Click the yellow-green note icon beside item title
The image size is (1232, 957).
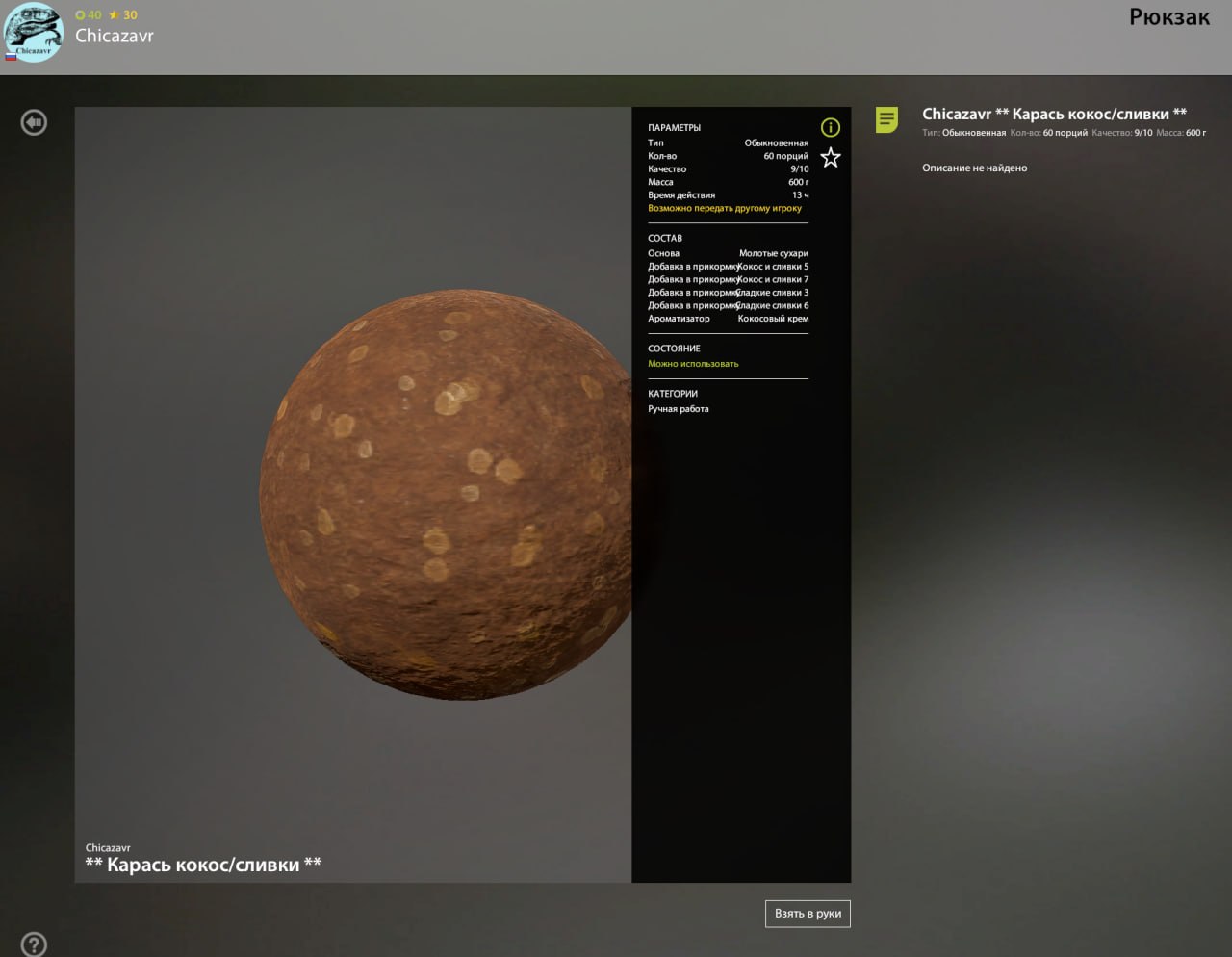point(886,119)
